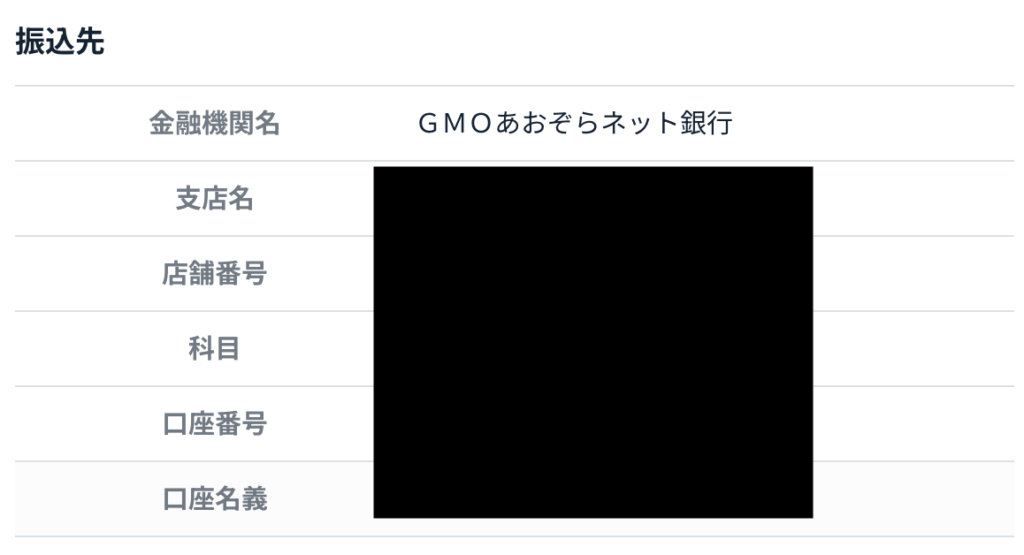Select the 支店名 row label
The width and height of the screenshot is (1024, 555).
coord(214,199)
